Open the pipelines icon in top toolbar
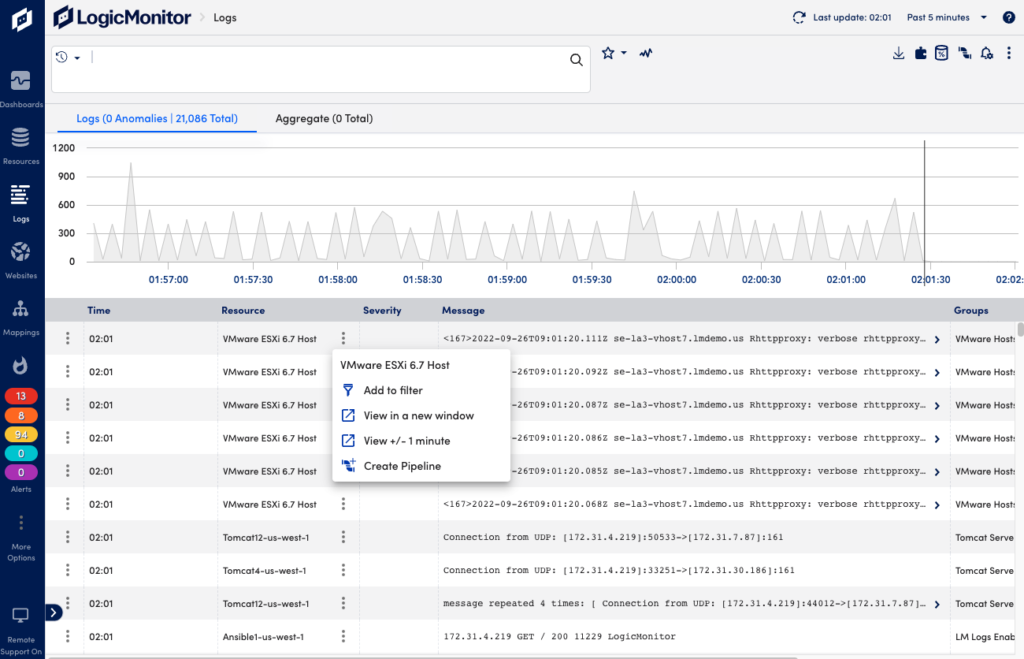Screen dimensions: 1024x659 pyautogui.click(x=965, y=54)
